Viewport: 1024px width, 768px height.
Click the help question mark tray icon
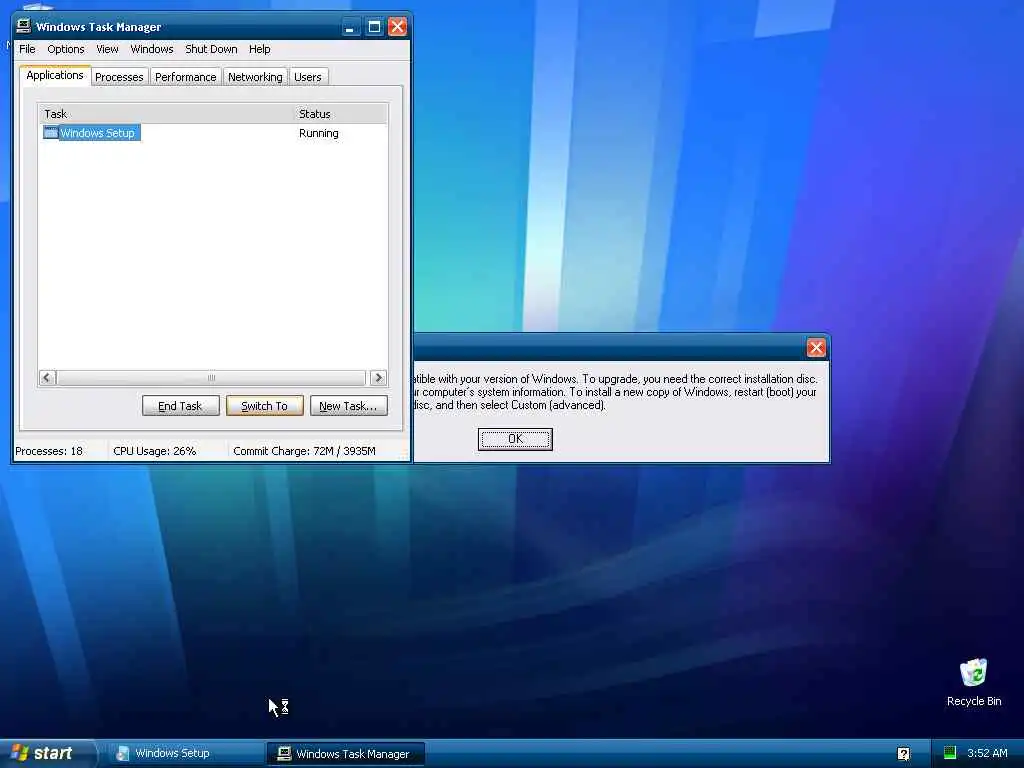pos(904,754)
